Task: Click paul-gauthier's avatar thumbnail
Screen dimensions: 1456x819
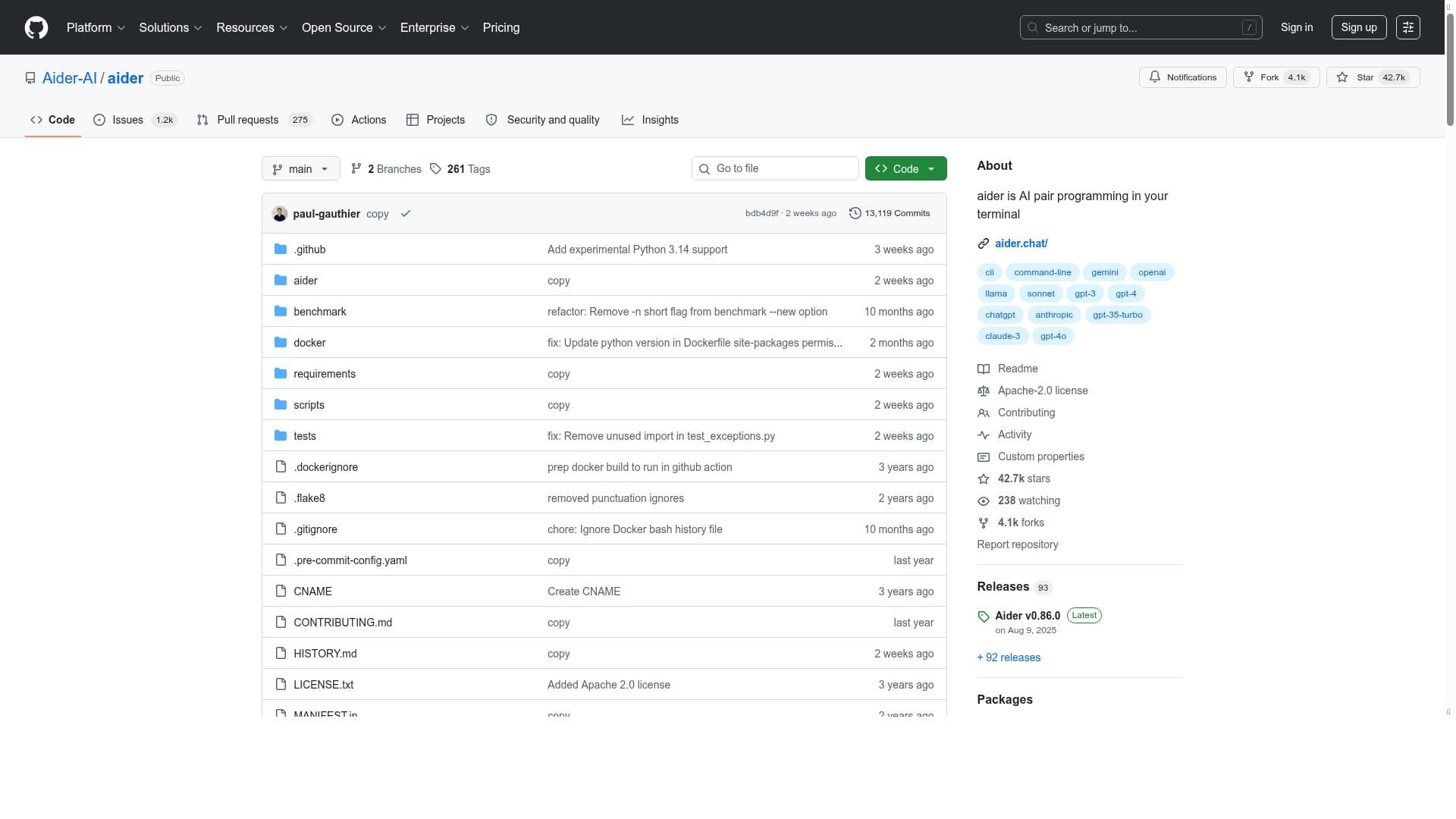Action: [x=279, y=214]
